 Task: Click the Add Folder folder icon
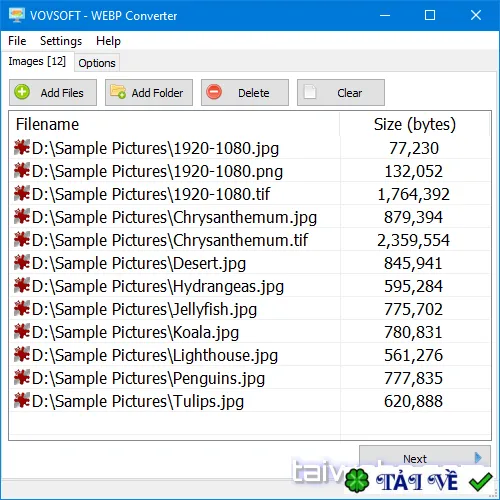click(118, 92)
